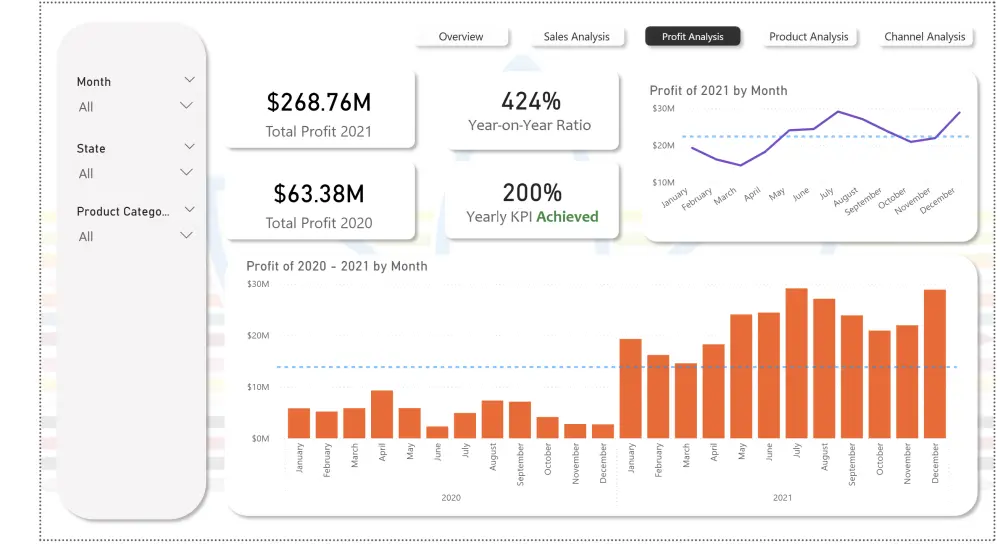Click 'Profit of 2020 - 2021 by Month' title
Image resolution: width=1000 pixels, height=556 pixels.
point(337,266)
